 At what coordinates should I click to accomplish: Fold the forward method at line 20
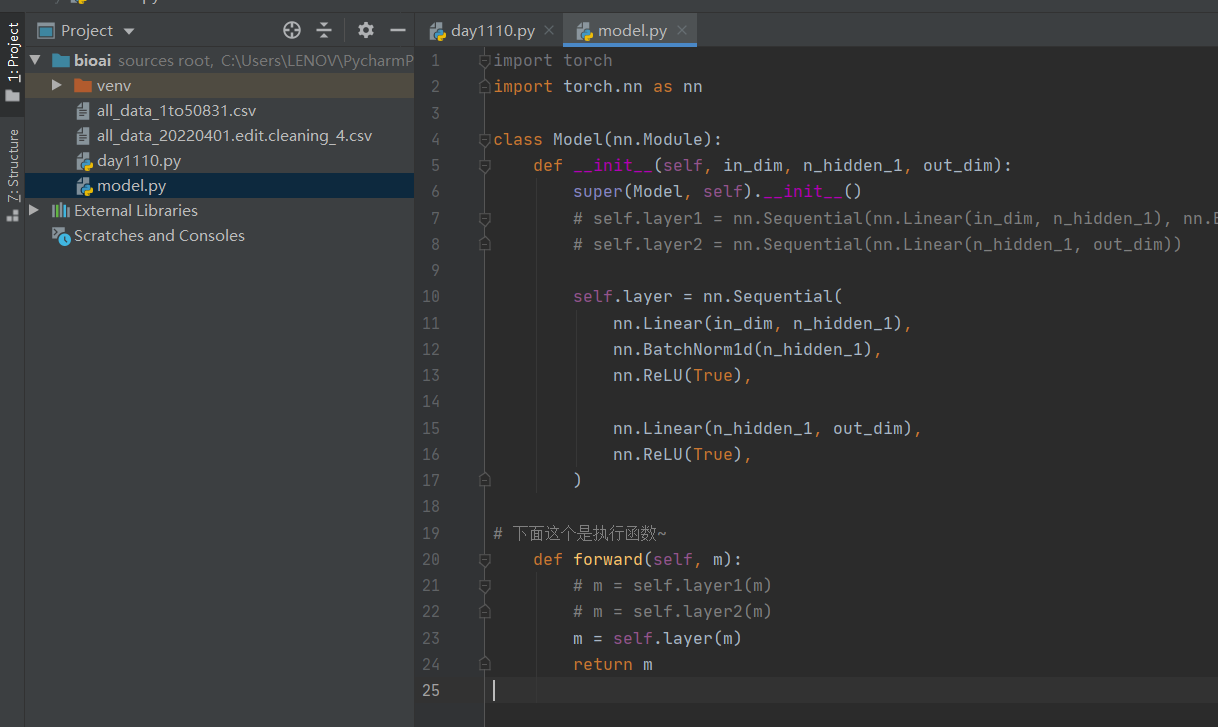pyautogui.click(x=484, y=559)
